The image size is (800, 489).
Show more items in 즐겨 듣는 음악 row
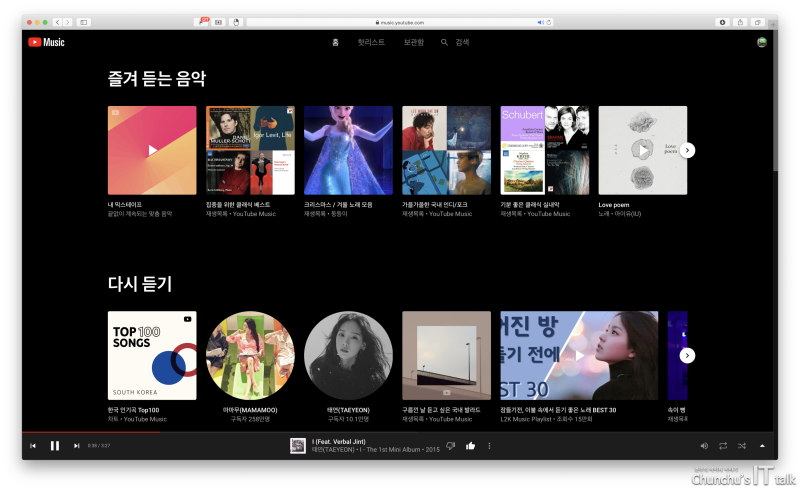(x=687, y=150)
